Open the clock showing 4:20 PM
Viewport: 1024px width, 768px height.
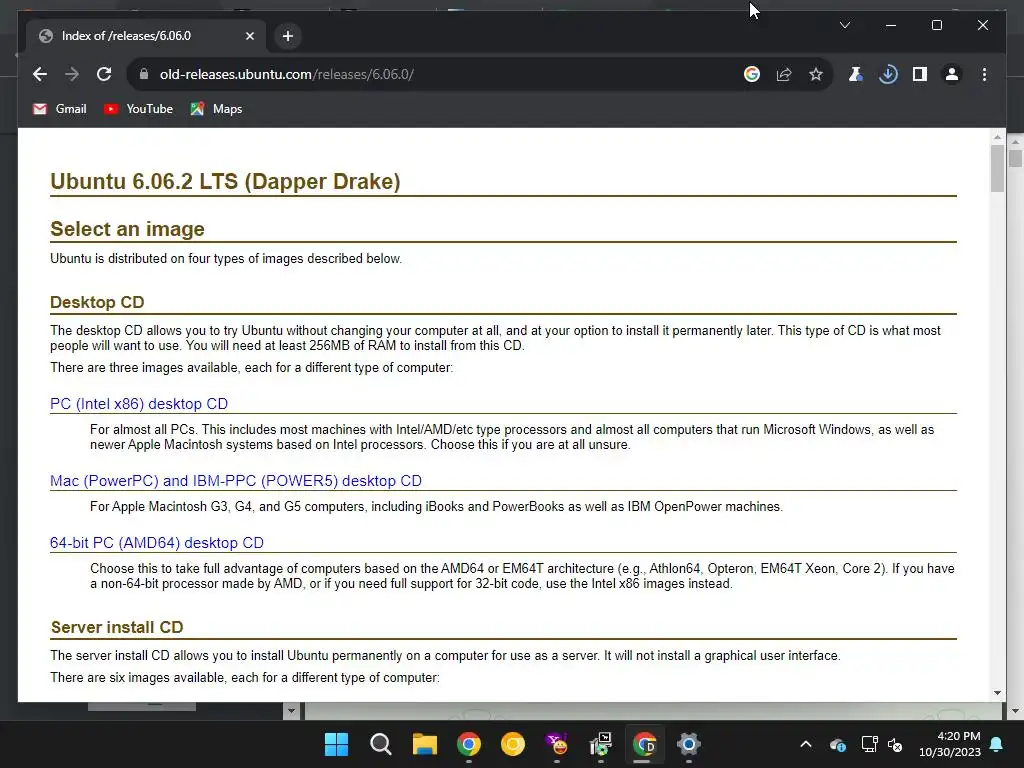click(950, 744)
